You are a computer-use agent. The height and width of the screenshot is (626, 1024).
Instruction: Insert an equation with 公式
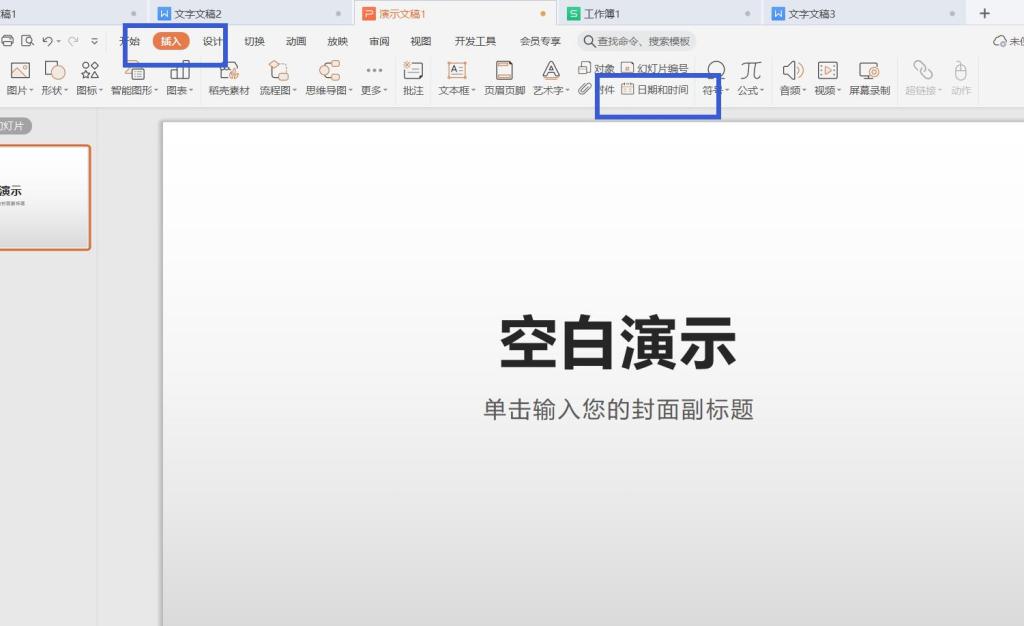[x=749, y=78]
